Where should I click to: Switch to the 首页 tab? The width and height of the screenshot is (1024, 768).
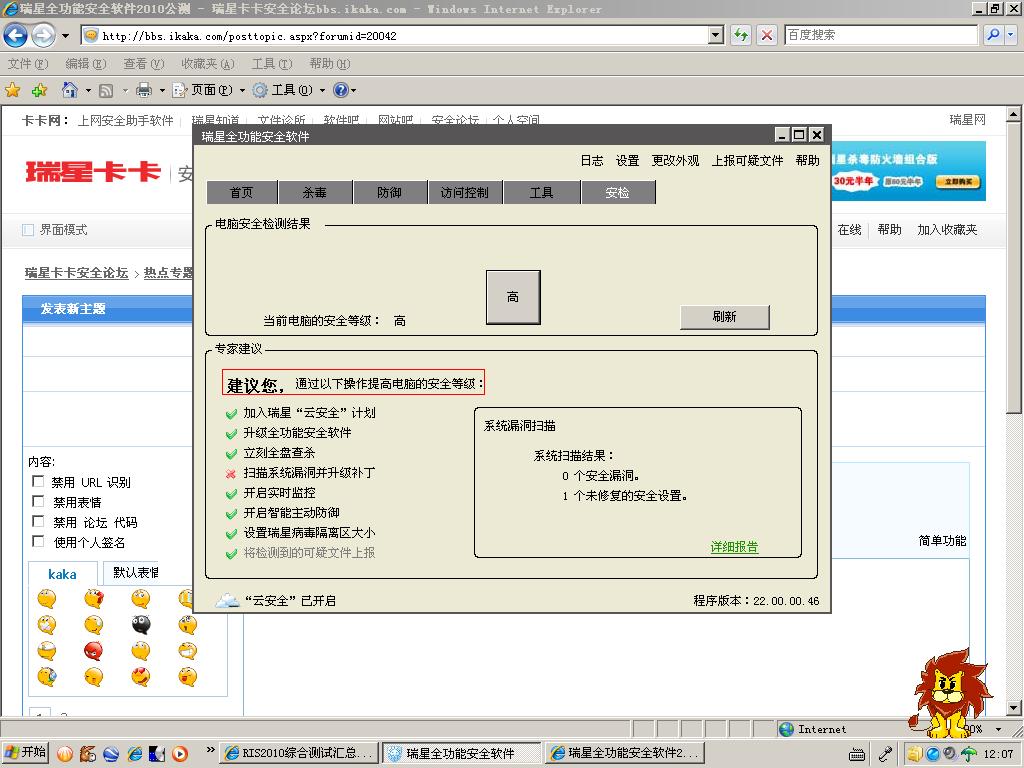(242, 193)
